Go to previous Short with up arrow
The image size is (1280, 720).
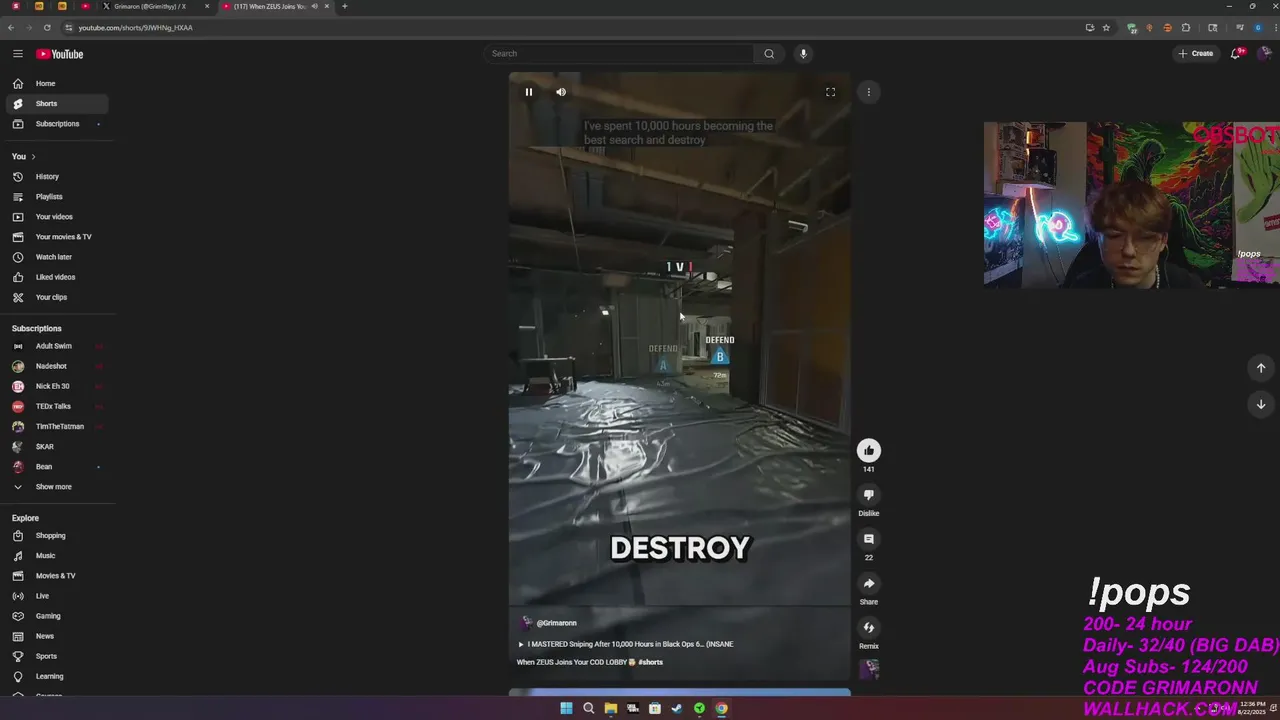tap(1260, 368)
